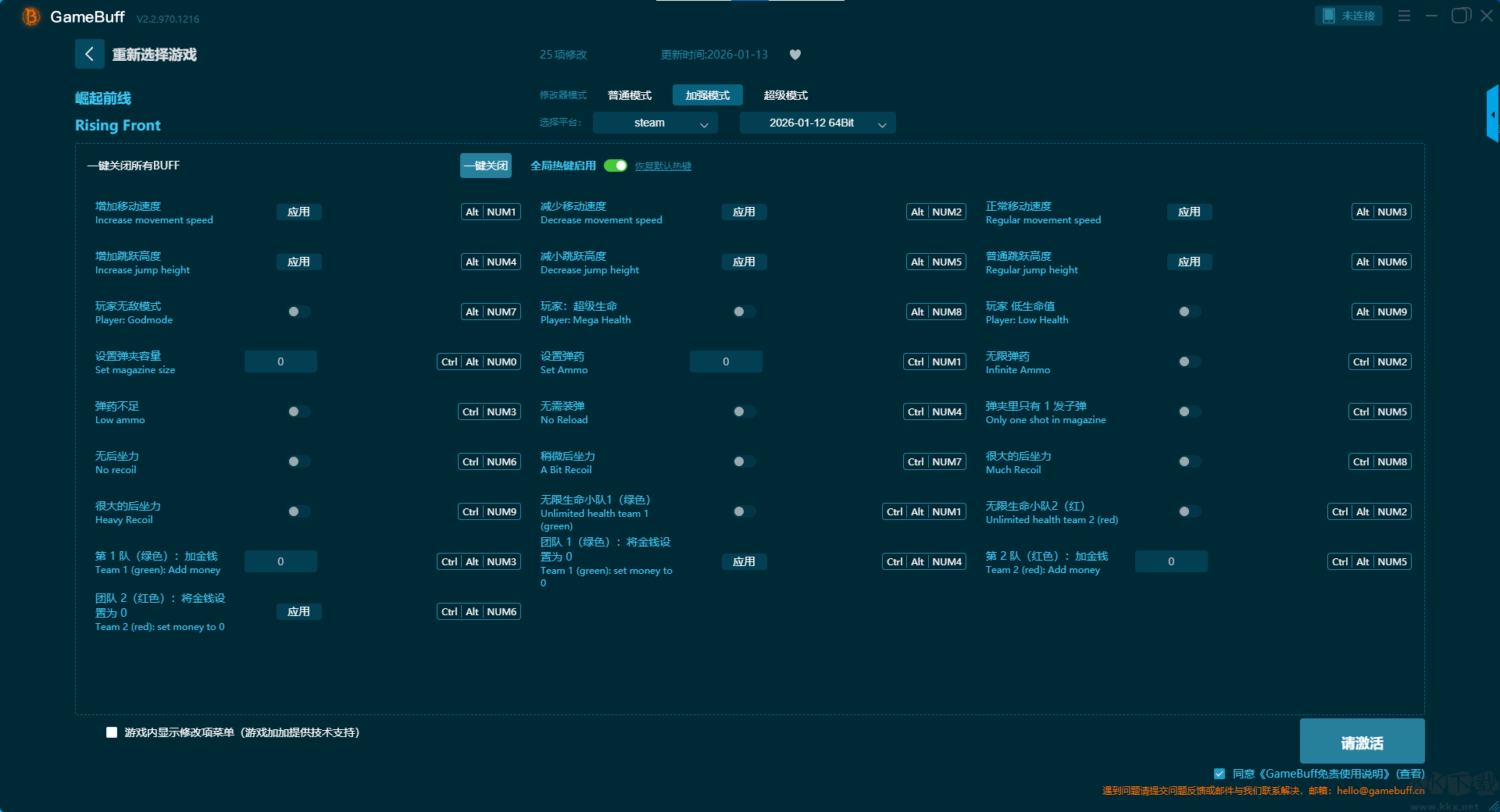Click the unconnected device status icon

pos(1348,16)
